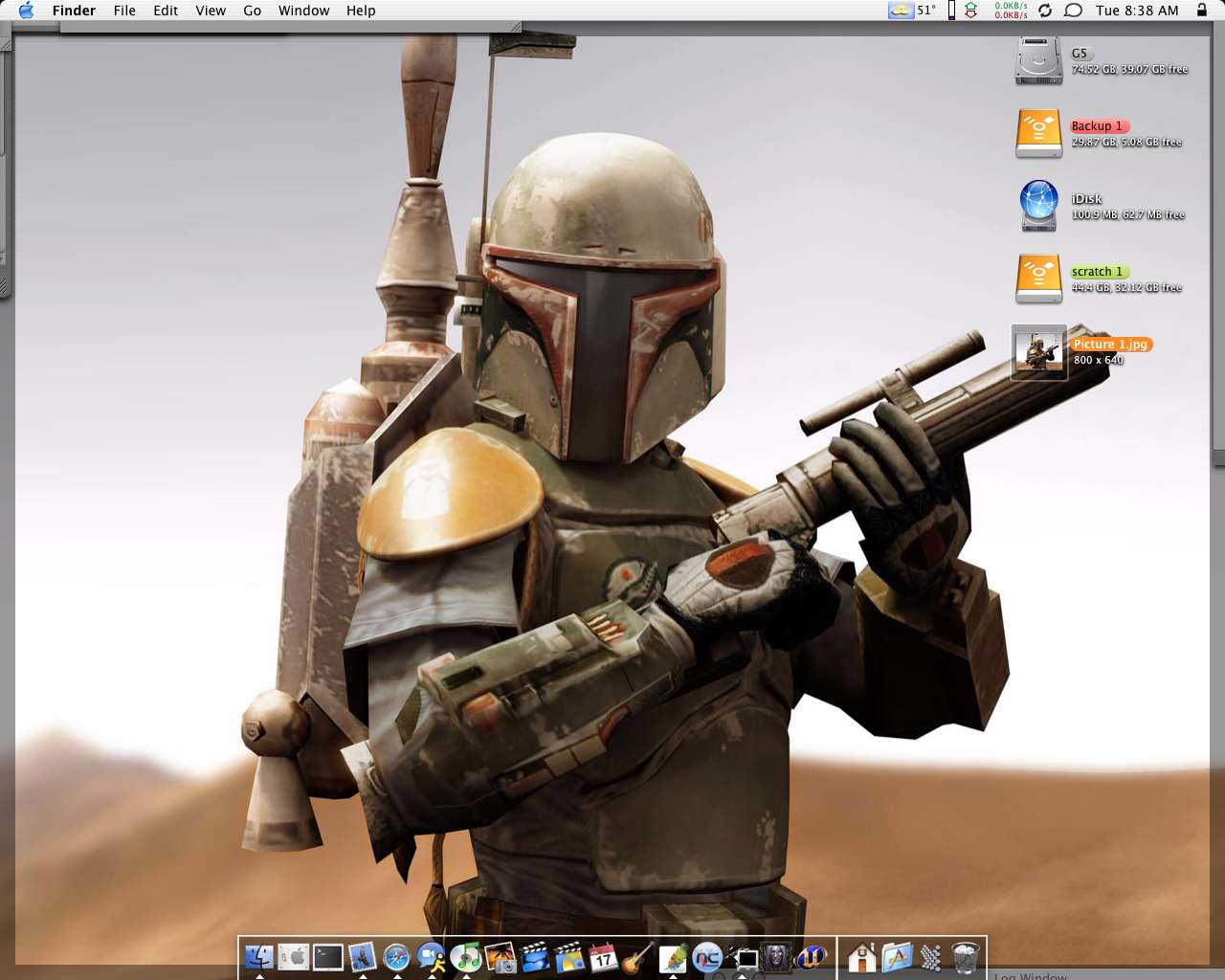Open the Go menu

[252, 11]
